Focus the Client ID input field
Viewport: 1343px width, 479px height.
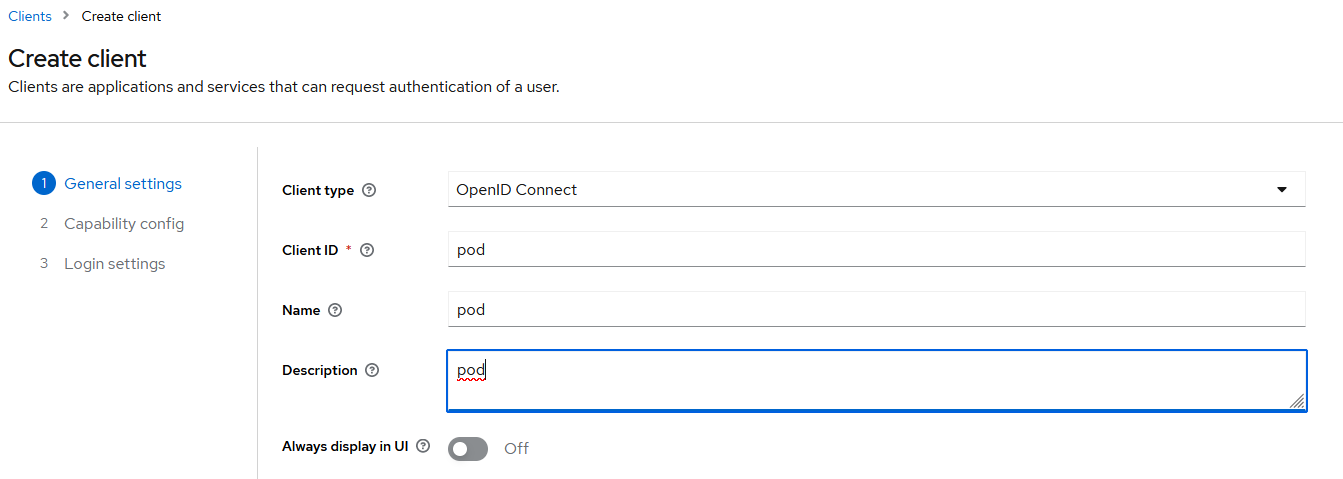coord(876,250)
